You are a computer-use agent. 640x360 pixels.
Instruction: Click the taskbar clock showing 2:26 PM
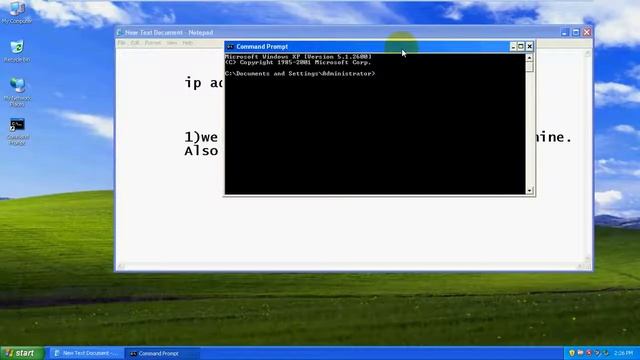click(623, 353)
